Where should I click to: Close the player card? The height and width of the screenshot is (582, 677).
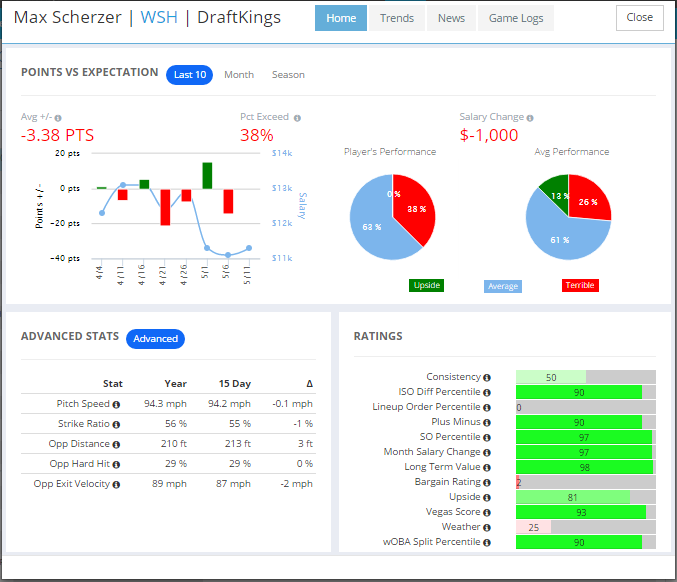coord(639,18)
